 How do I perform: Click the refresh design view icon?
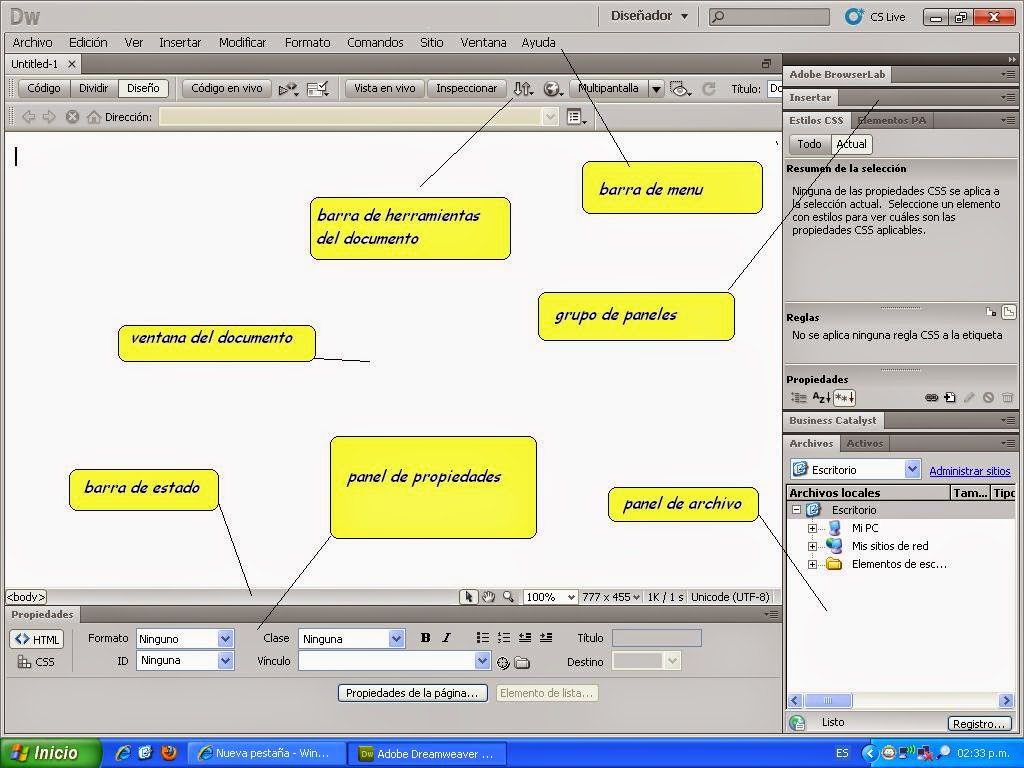pos(709,89)
